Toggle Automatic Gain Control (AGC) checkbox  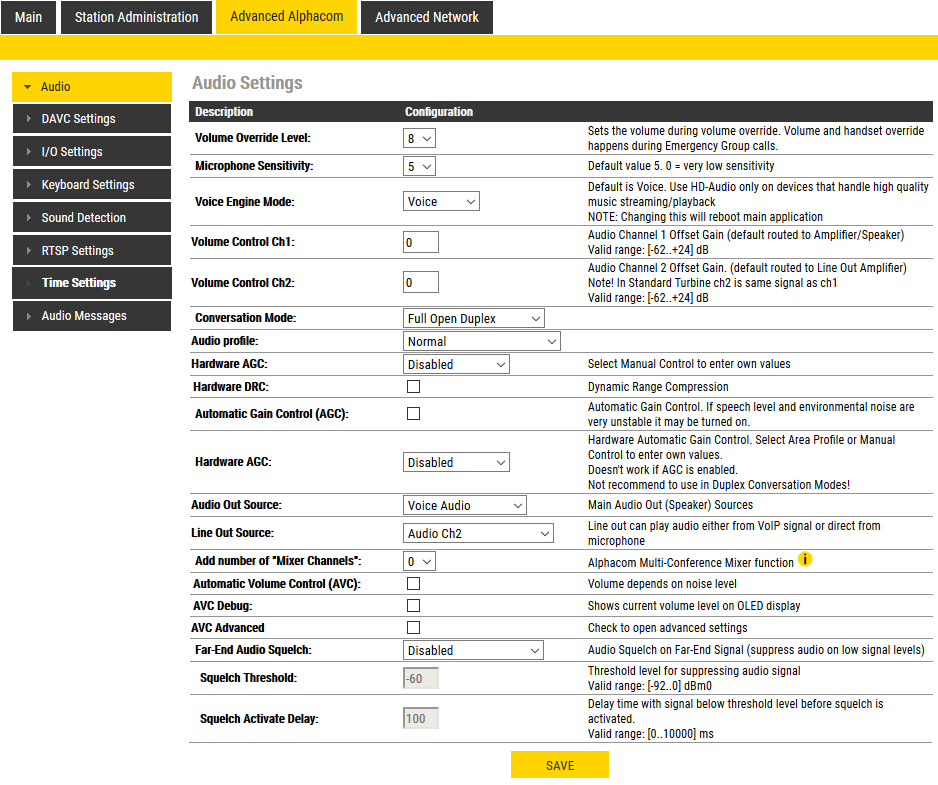coord(413,414)
